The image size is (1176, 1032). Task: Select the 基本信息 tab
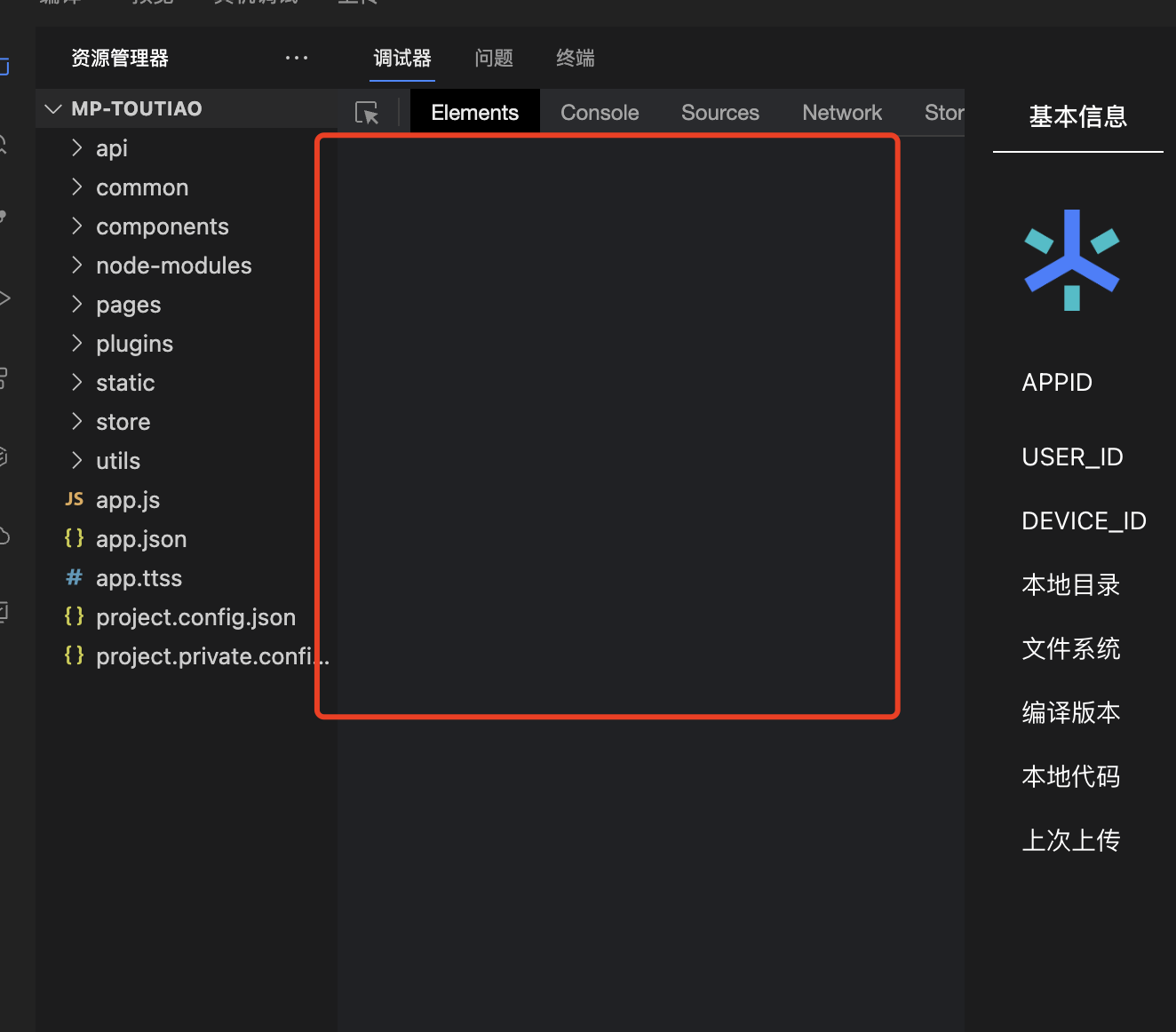(1077, 117)
